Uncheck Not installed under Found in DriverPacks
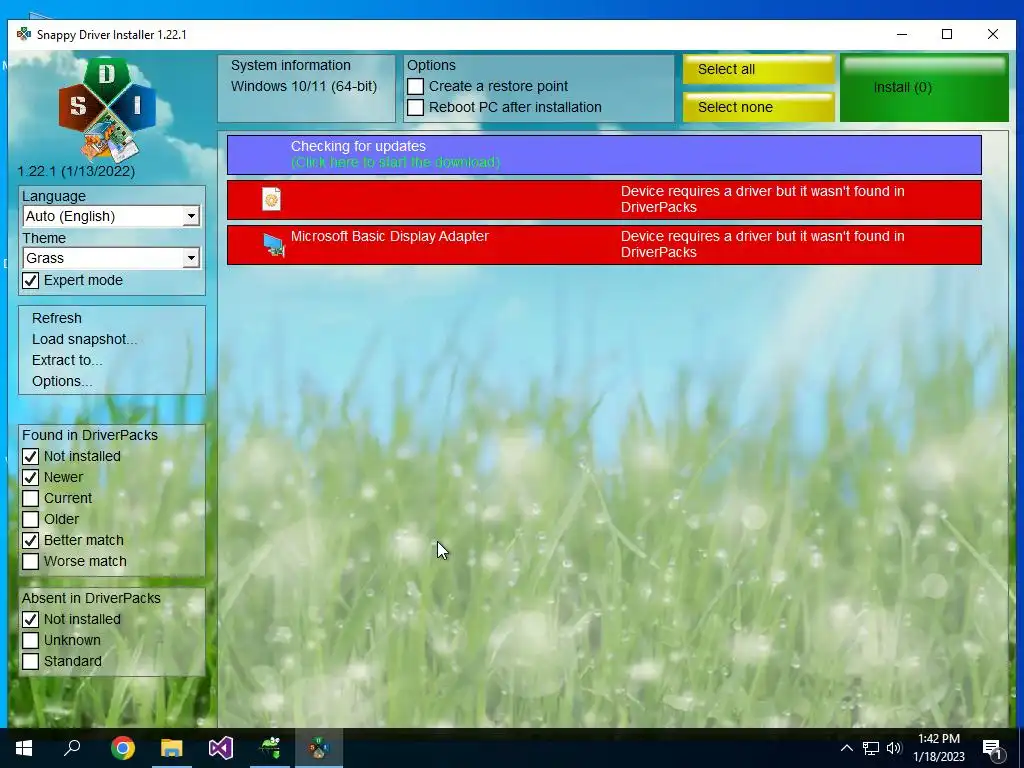The height and width of the screenshot is (768, 1024). click(31, 456)
